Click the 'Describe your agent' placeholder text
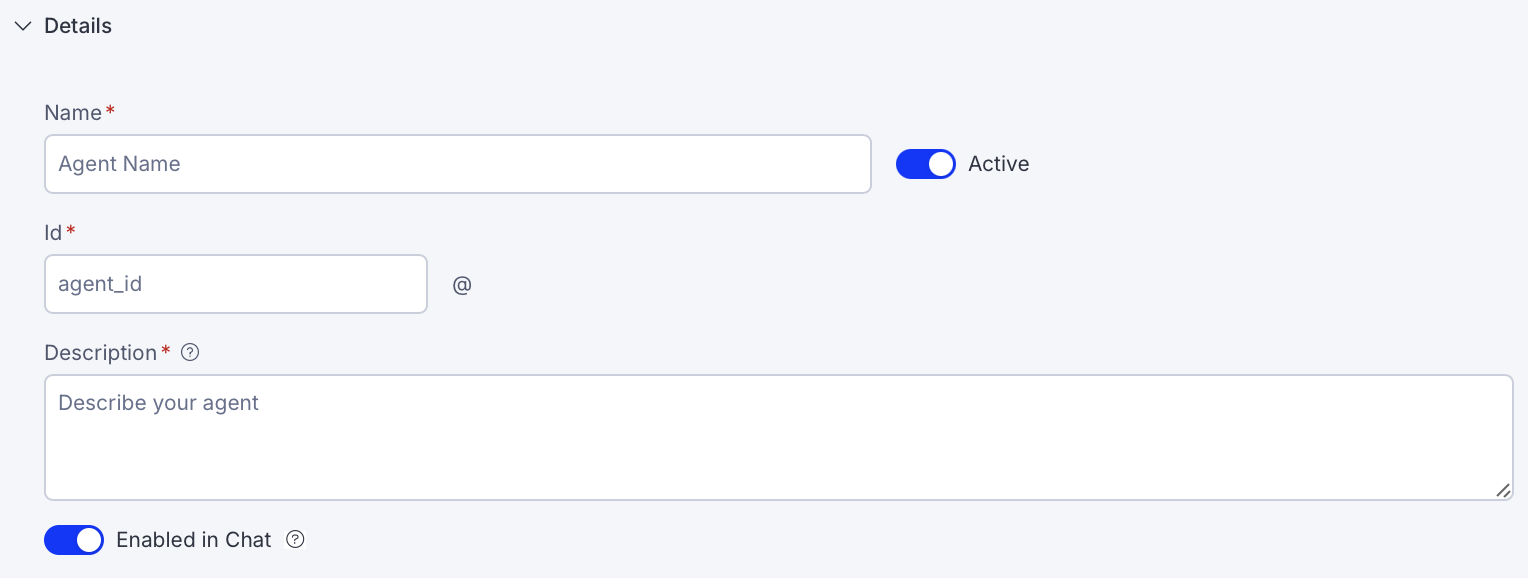 click(158, 403)
